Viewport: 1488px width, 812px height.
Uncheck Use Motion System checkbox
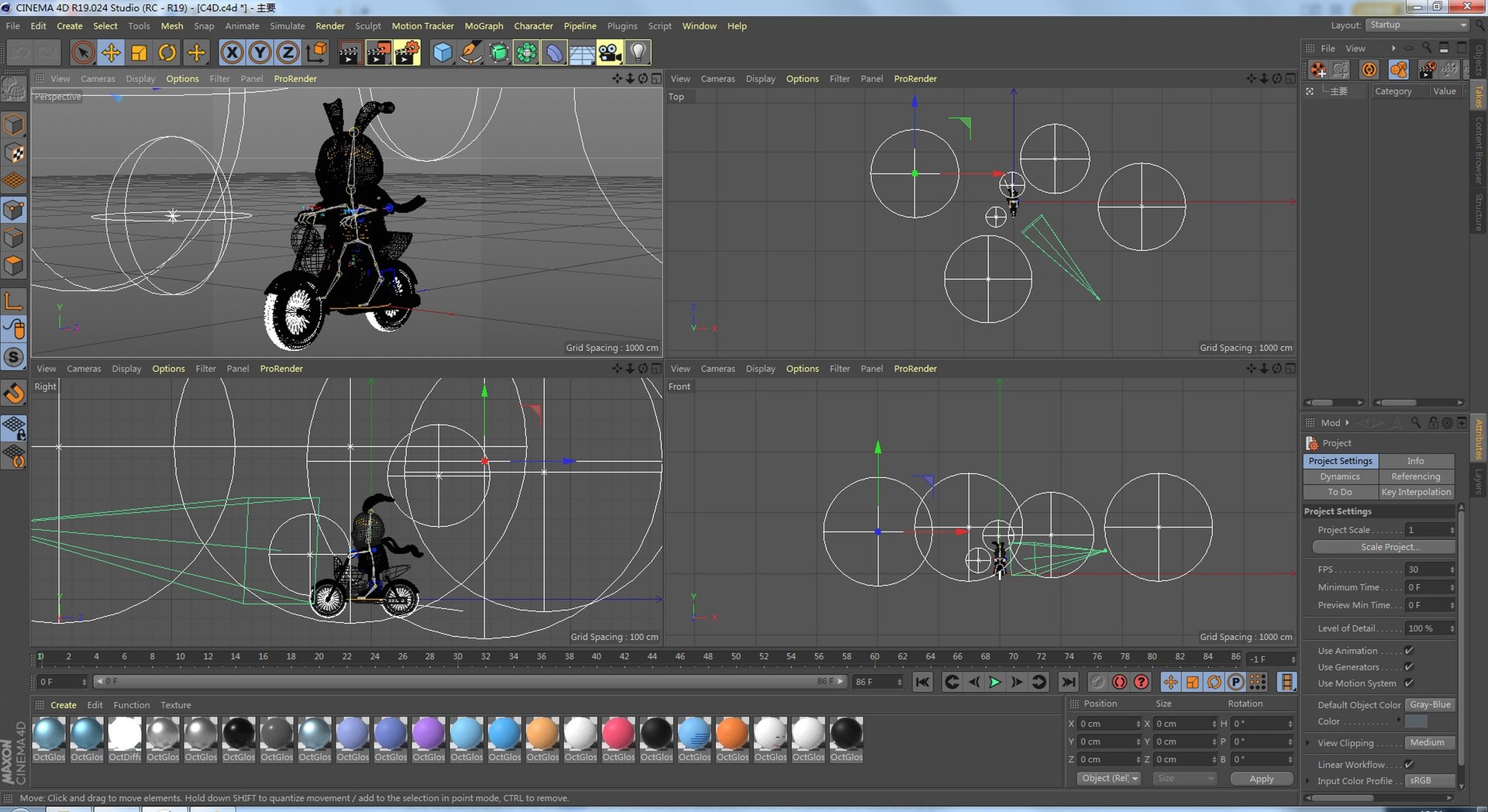click(x=1409, y=683)
